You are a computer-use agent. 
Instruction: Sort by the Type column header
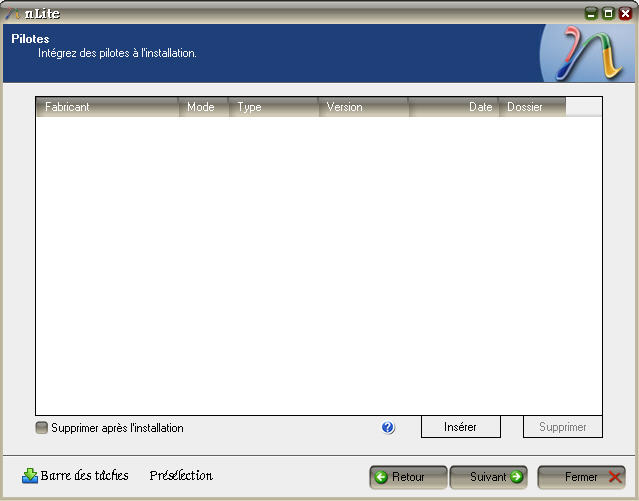pyautogui.click(x=273, y=107)
